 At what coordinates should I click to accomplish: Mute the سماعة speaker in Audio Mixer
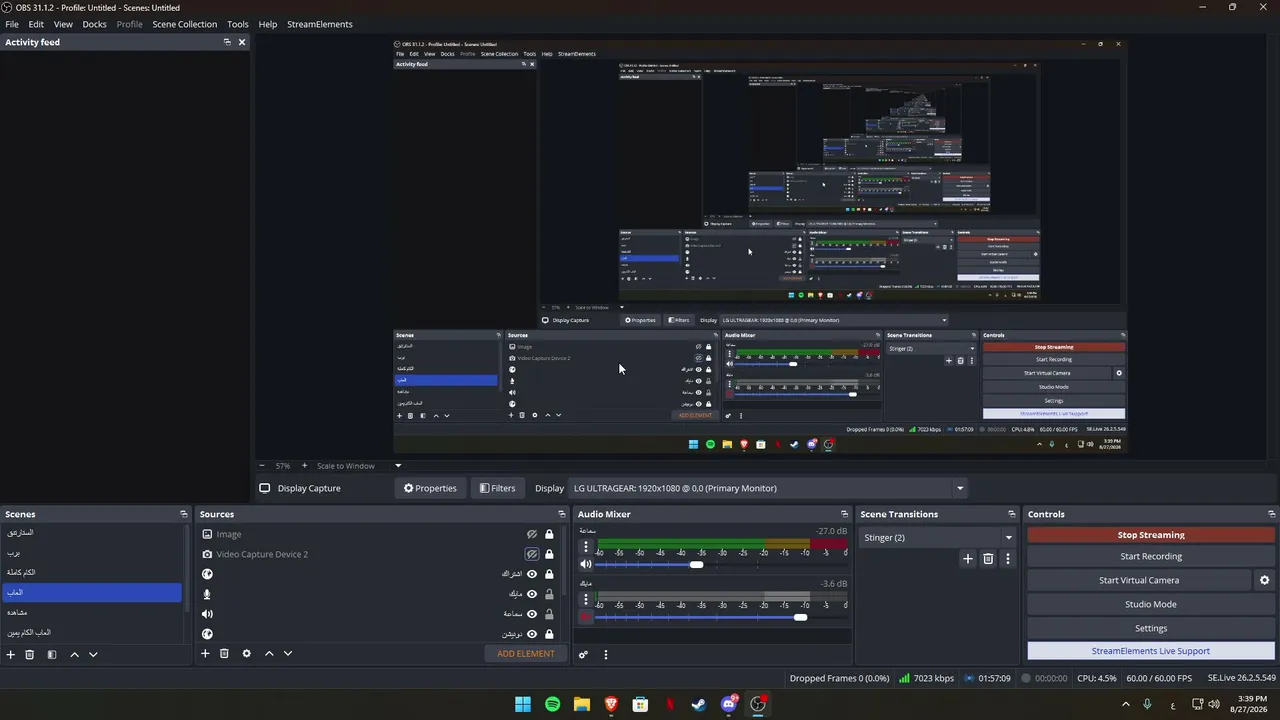(586, 564)
